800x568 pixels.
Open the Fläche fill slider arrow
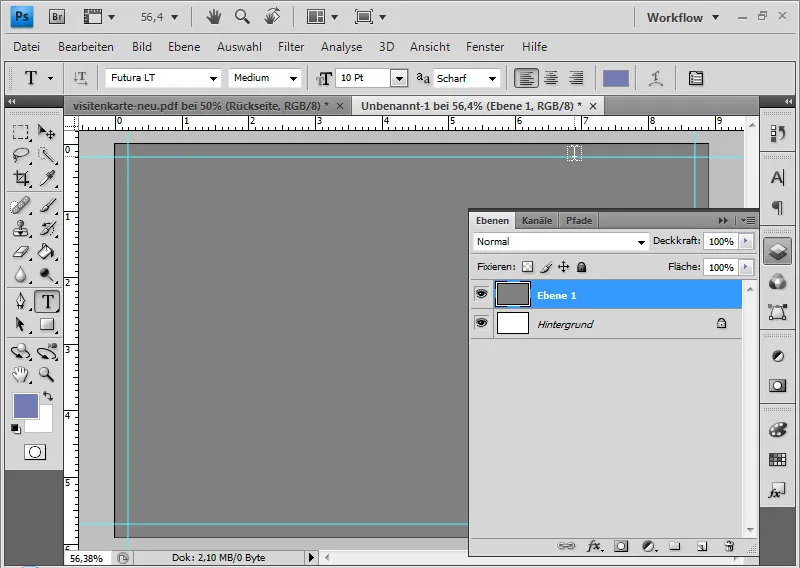pos(746,266)
